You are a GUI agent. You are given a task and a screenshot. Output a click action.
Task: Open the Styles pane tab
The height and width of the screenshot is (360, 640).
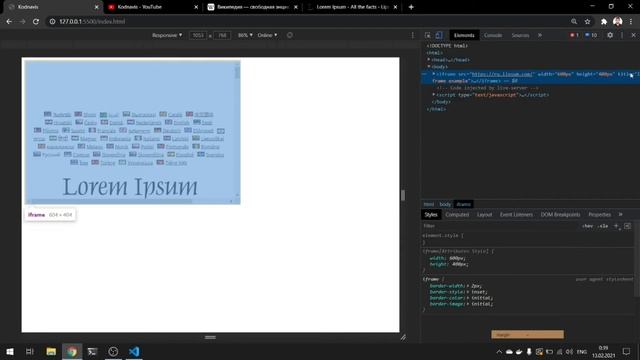point(431,215)
